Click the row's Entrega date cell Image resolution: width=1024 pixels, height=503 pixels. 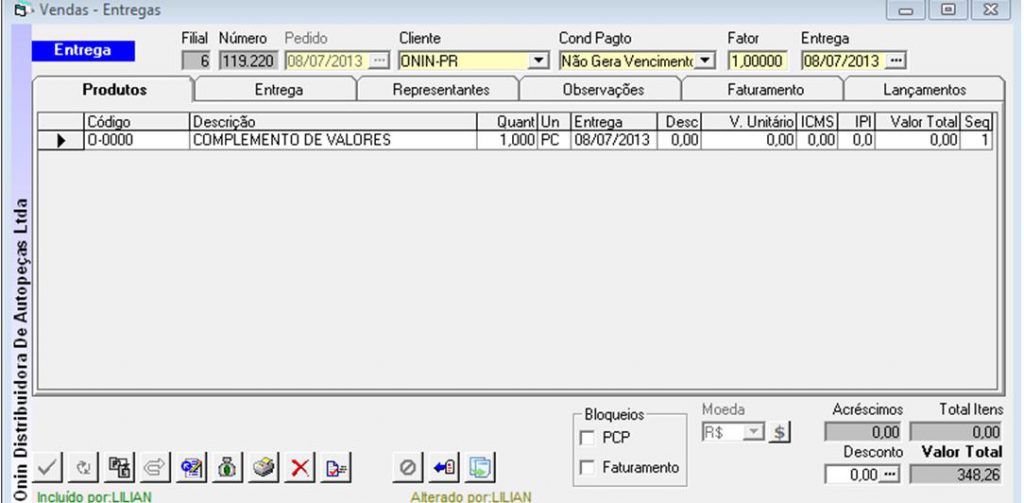614,140
